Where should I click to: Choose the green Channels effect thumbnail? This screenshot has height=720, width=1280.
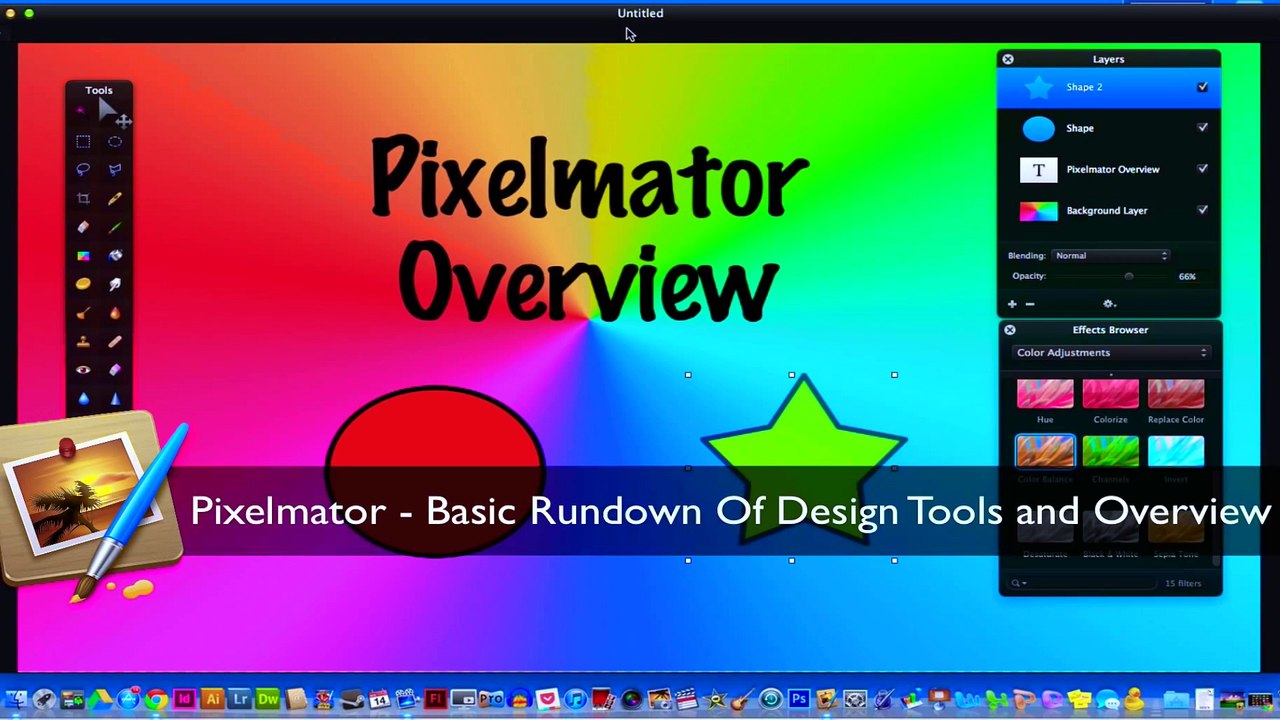[1110, 451]
